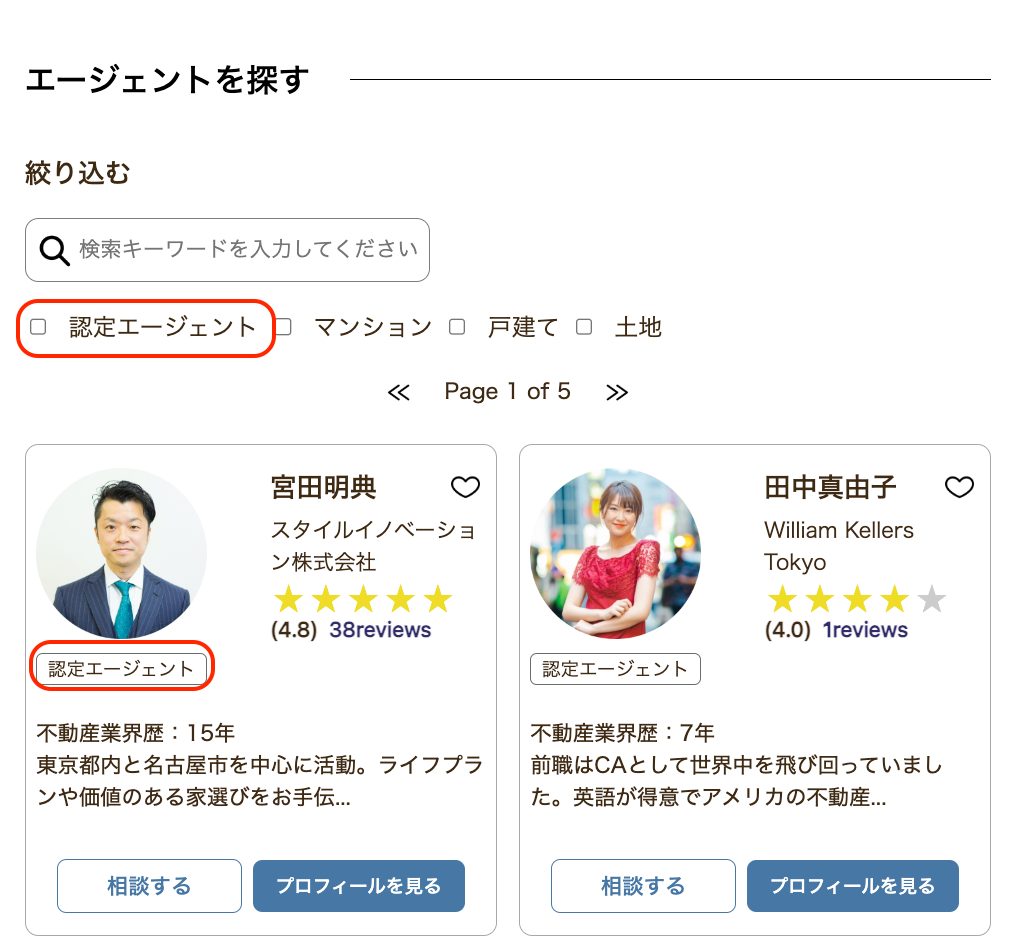The image size is (1016, 943).
Task: Click 宮田明典's star rating
Action: click(x=362, y=600)
